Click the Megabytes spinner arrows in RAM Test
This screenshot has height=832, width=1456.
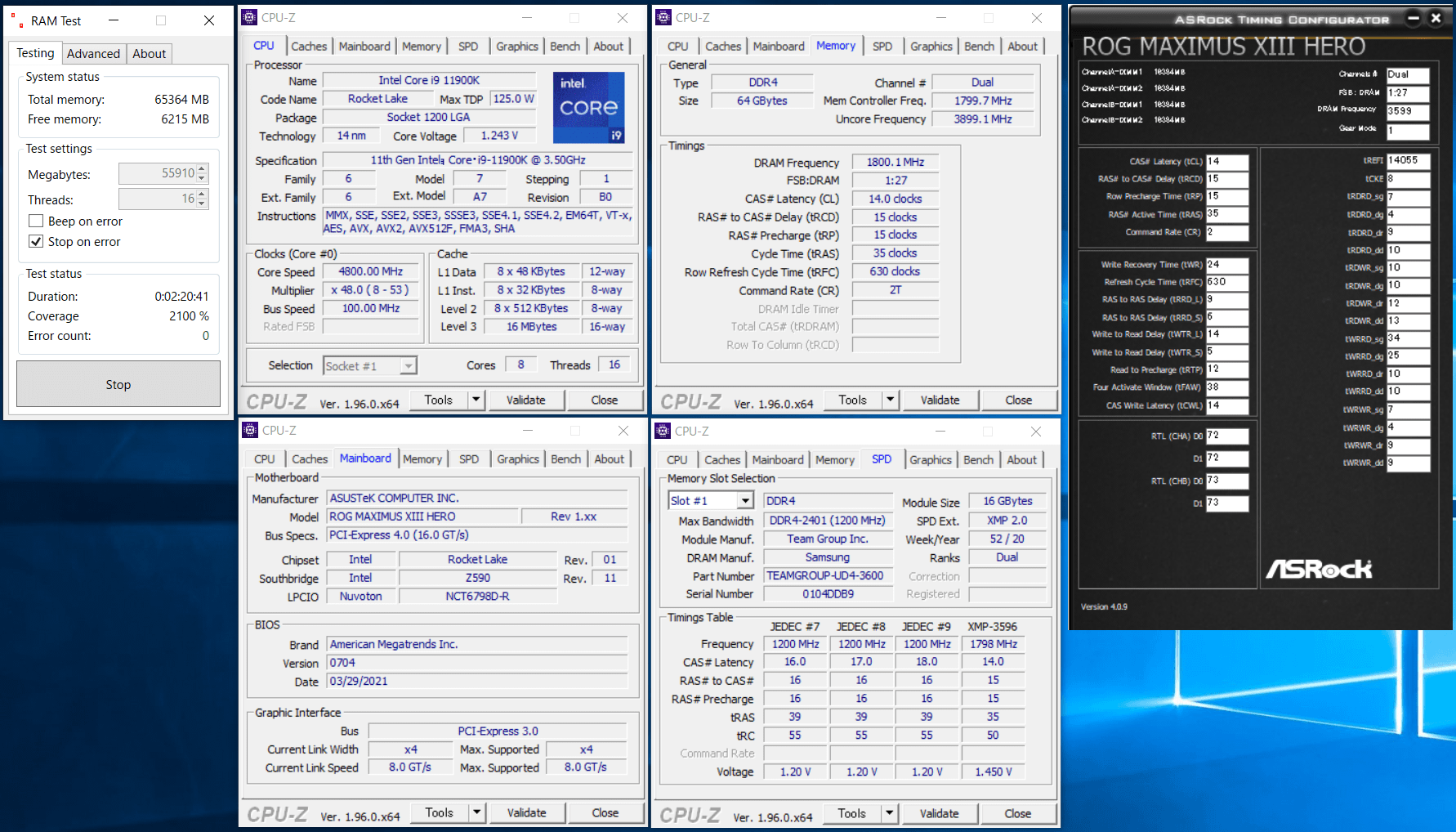[x=203, y=173]
